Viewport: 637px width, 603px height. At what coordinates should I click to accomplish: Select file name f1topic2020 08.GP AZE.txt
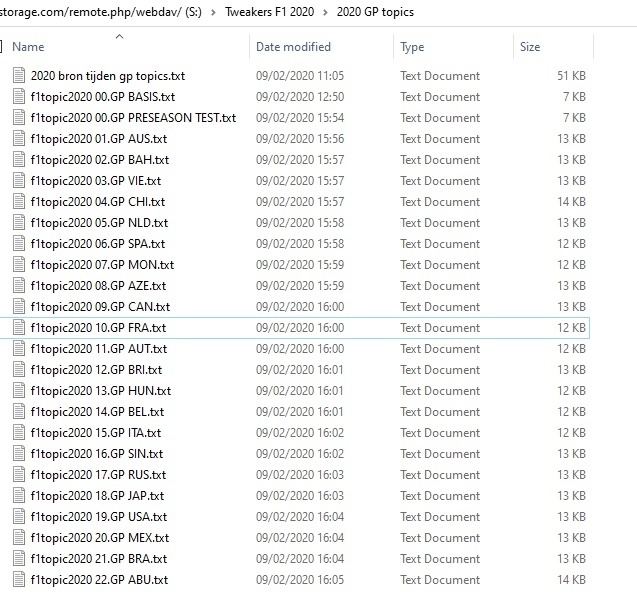(98, 286)
